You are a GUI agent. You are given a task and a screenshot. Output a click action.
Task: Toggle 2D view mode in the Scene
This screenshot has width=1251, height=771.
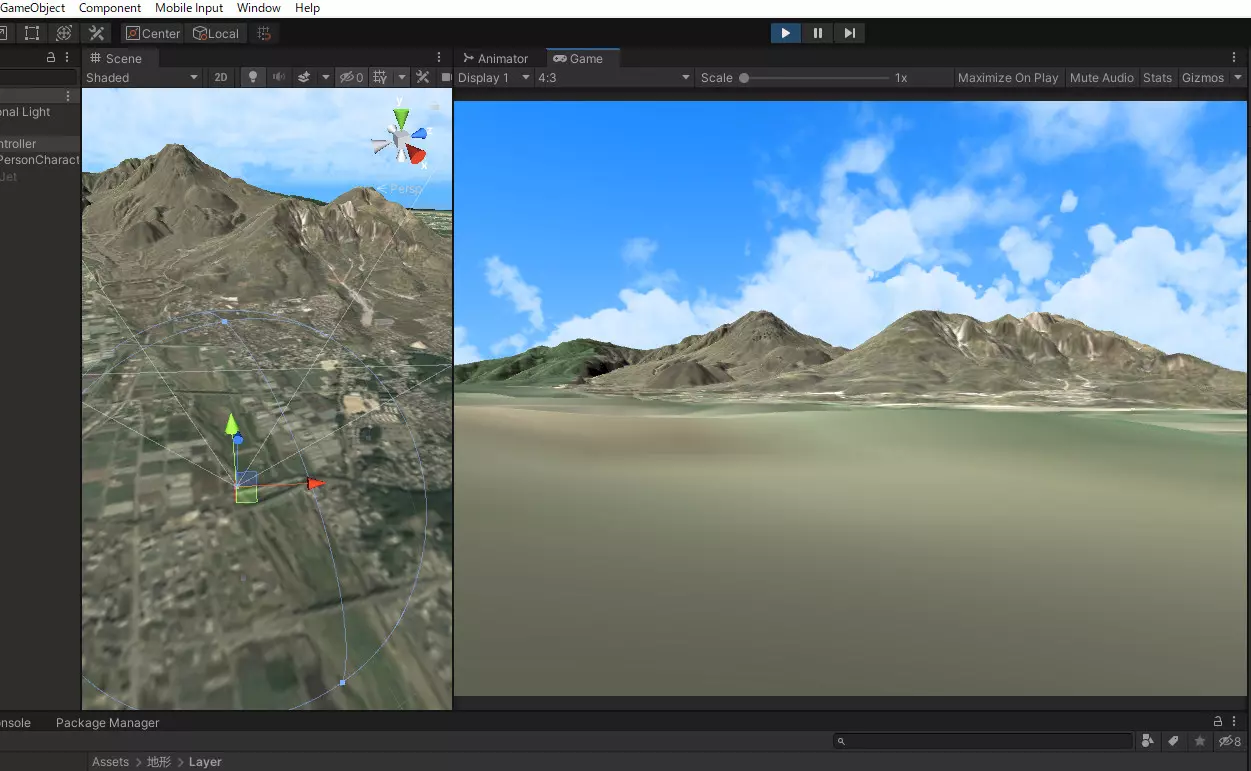pos(221,77)
